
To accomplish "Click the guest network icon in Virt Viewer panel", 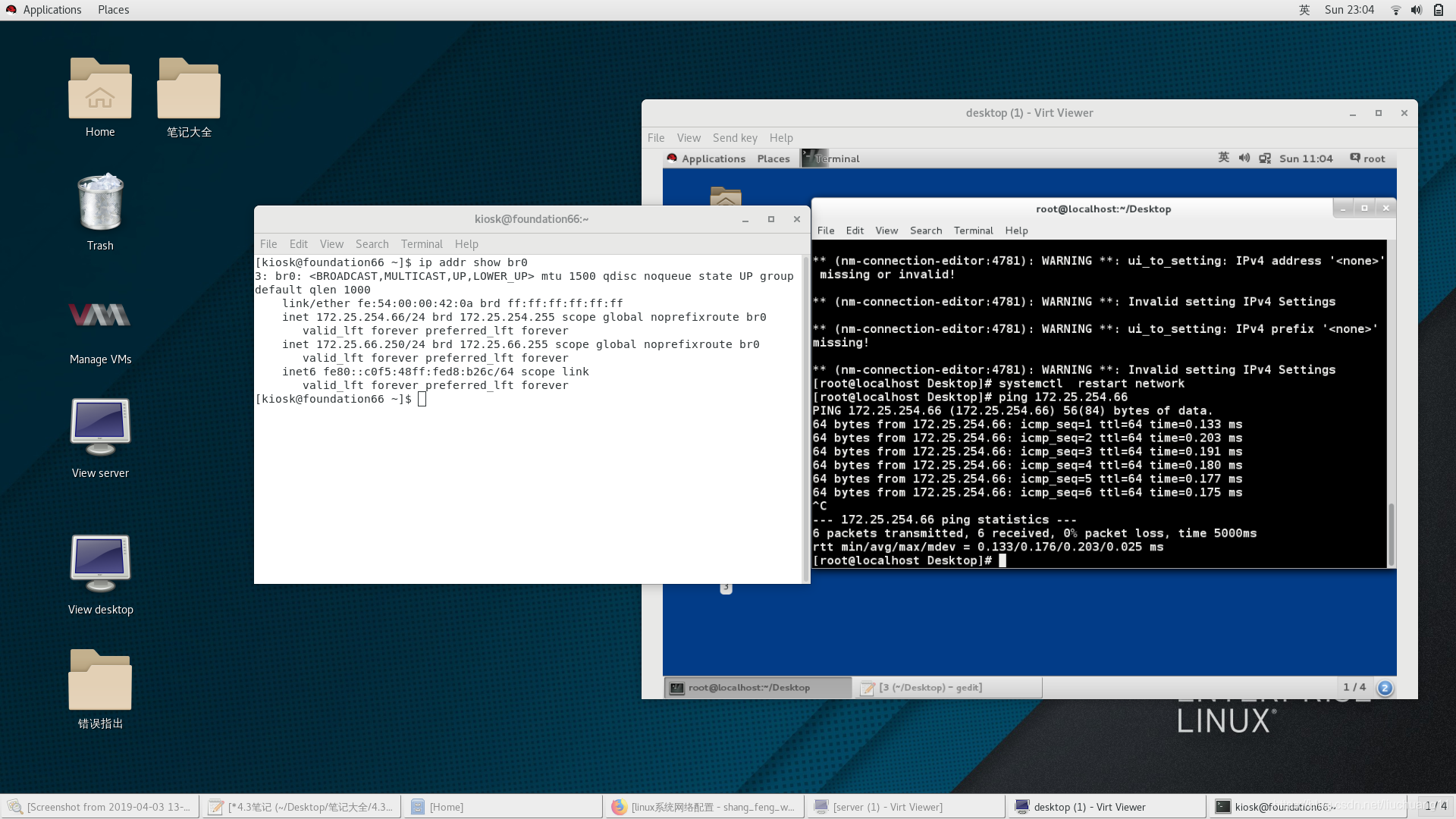I will click(1265, 158).
